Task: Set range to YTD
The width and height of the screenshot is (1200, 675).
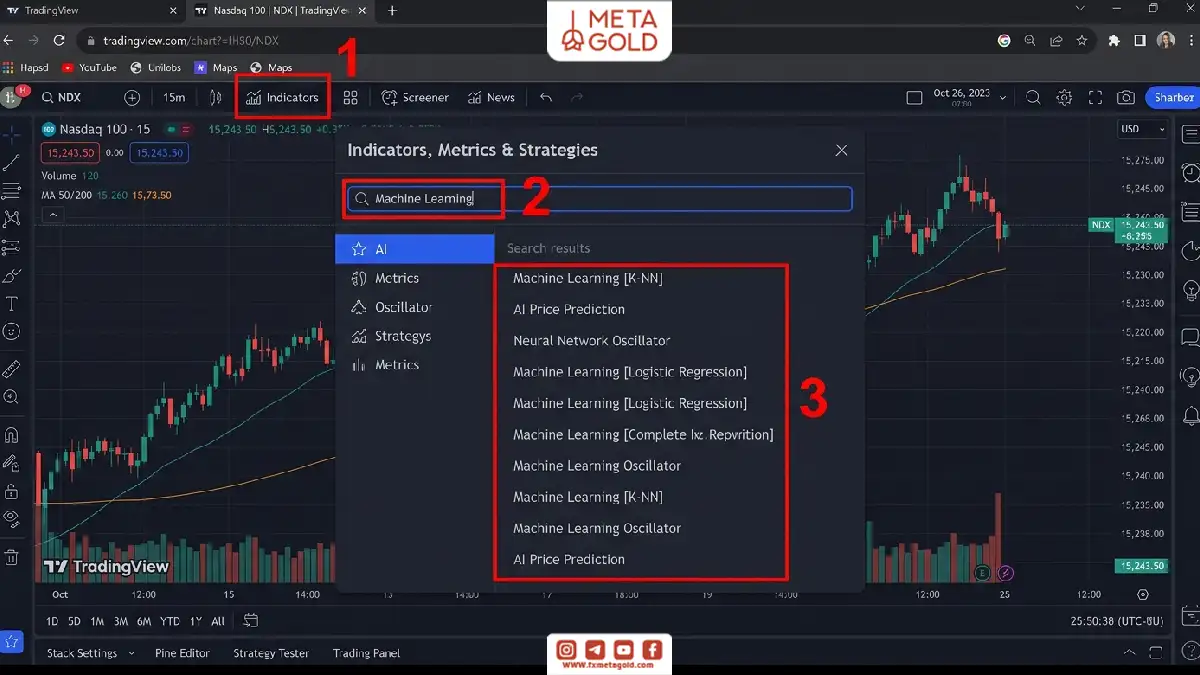Action: tap(170, 622)
